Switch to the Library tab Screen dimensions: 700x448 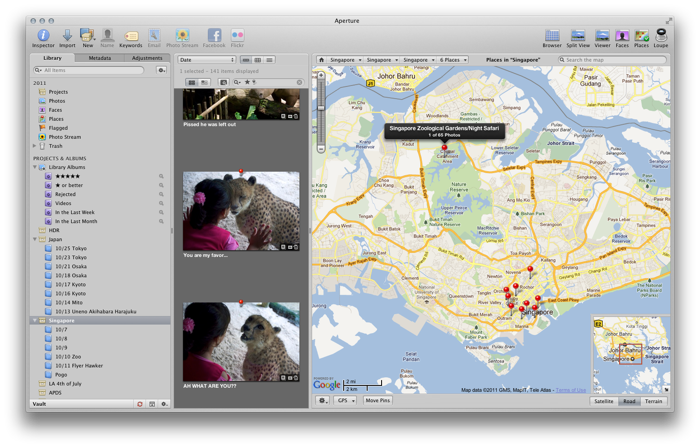tap(53, 58)
